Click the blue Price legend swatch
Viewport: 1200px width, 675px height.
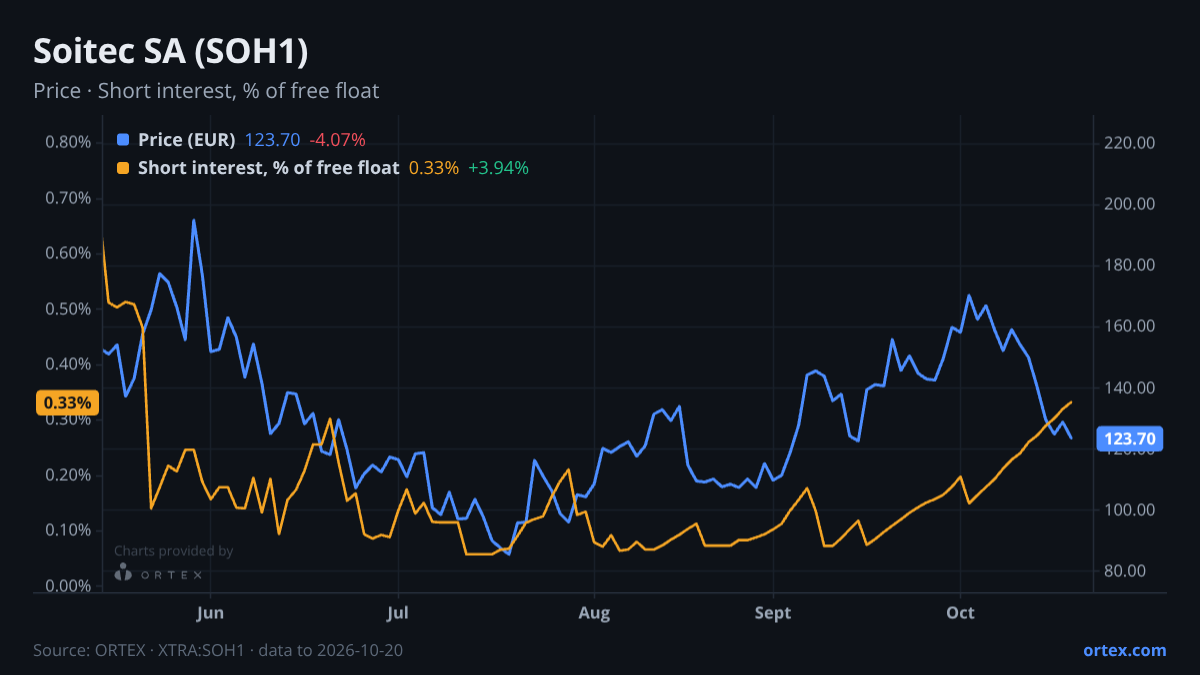click(x=123, y=139)
